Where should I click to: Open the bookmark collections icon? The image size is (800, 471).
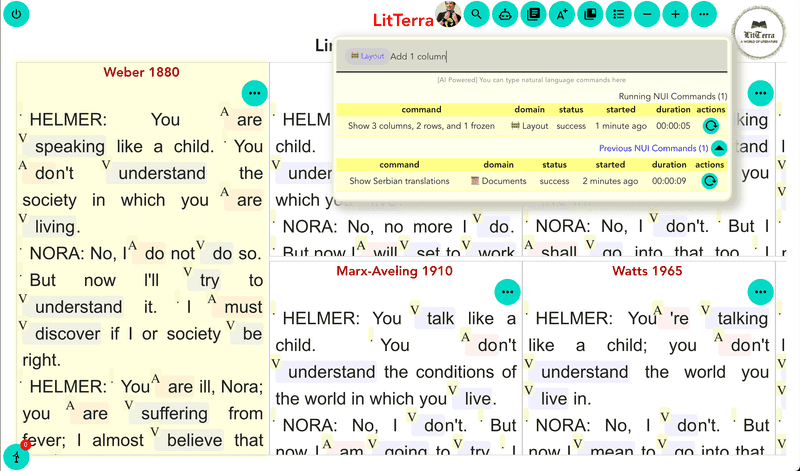(590, 14)
